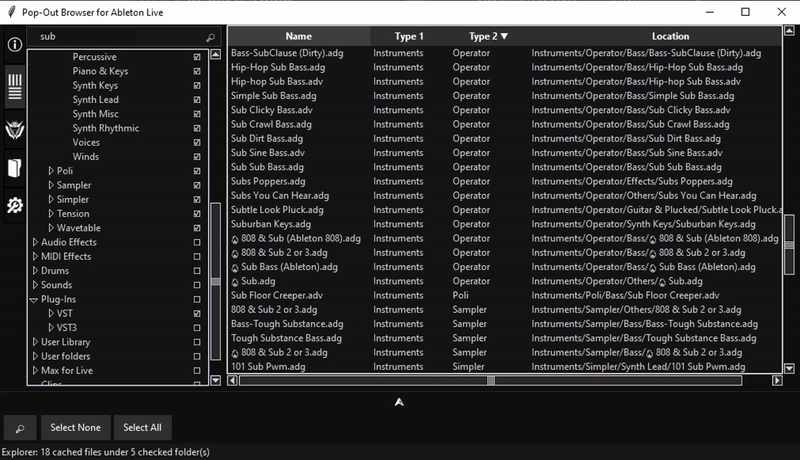Click the upward arrow collapse icon

pos(399,402)
